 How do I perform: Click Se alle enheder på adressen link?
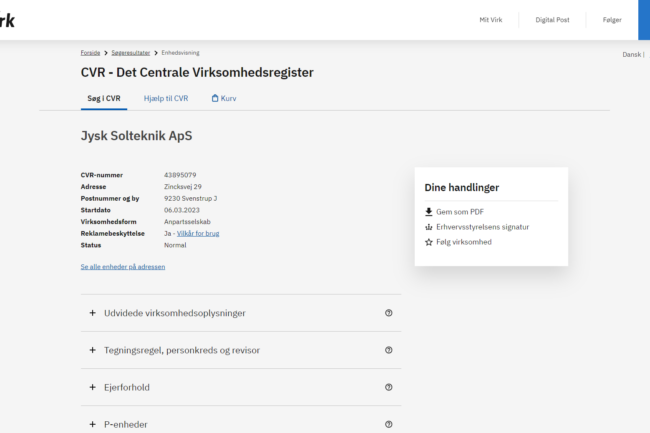(x=123, y=267)
